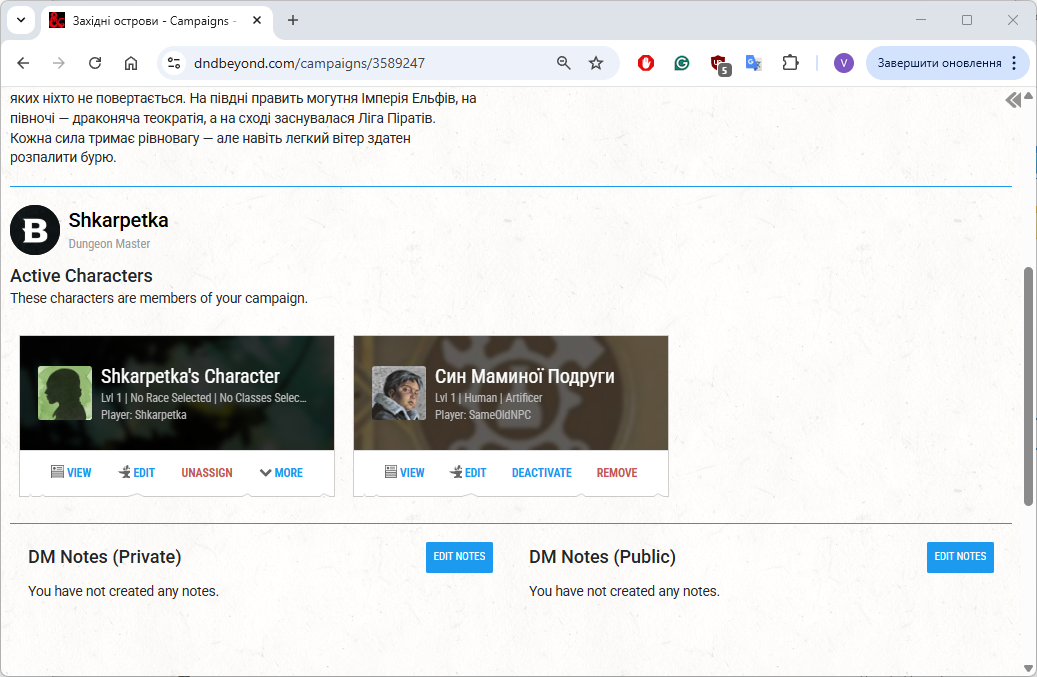Image resolution: width=1037 pixels, height=677 pixels.
Task: Open the Google Translate extension icon
Action: (754, 63)
